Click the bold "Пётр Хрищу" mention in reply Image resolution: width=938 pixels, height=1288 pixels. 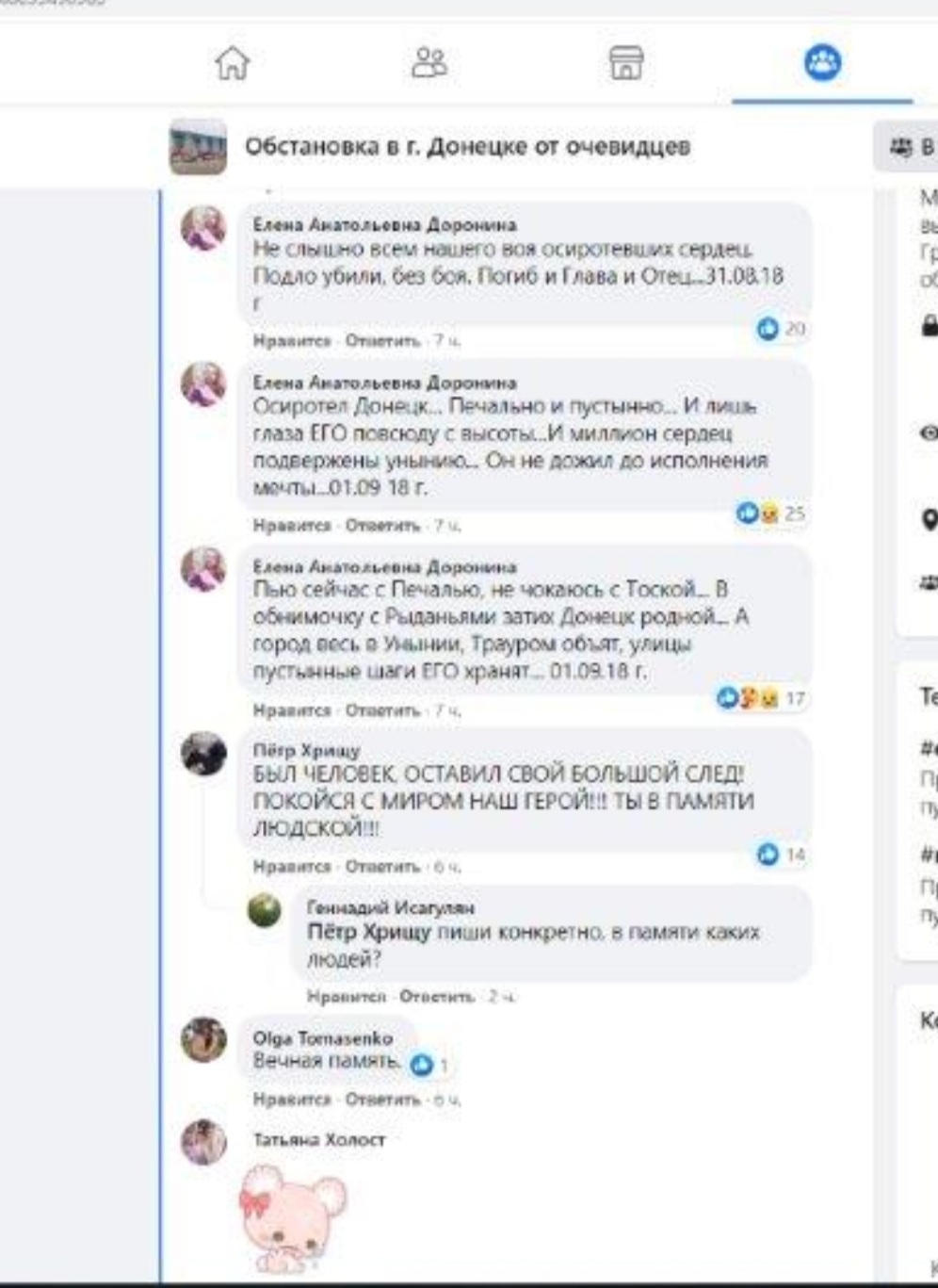tap(368, 933)
